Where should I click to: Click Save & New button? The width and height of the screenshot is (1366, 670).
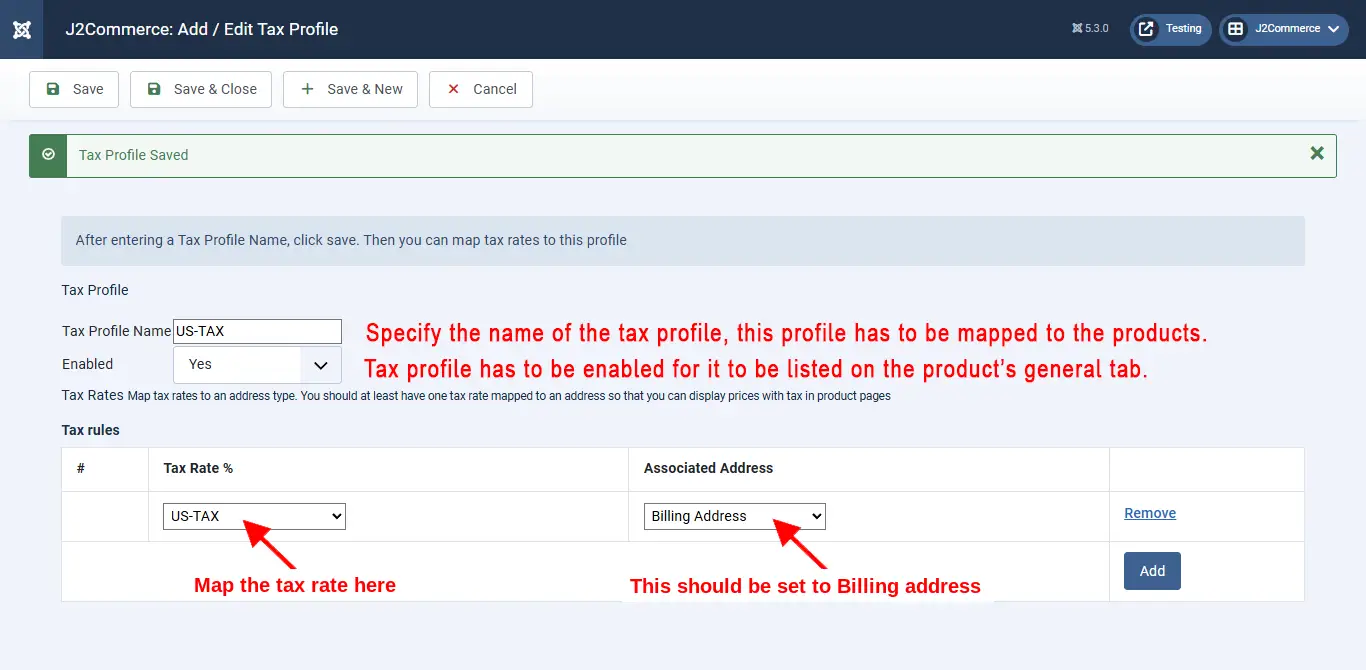[x=351, y=89]
